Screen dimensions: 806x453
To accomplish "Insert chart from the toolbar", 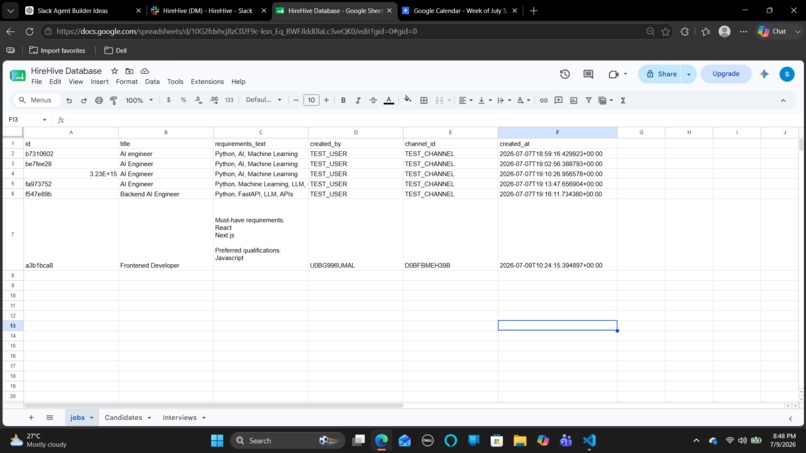I will (x=573, y=100).
